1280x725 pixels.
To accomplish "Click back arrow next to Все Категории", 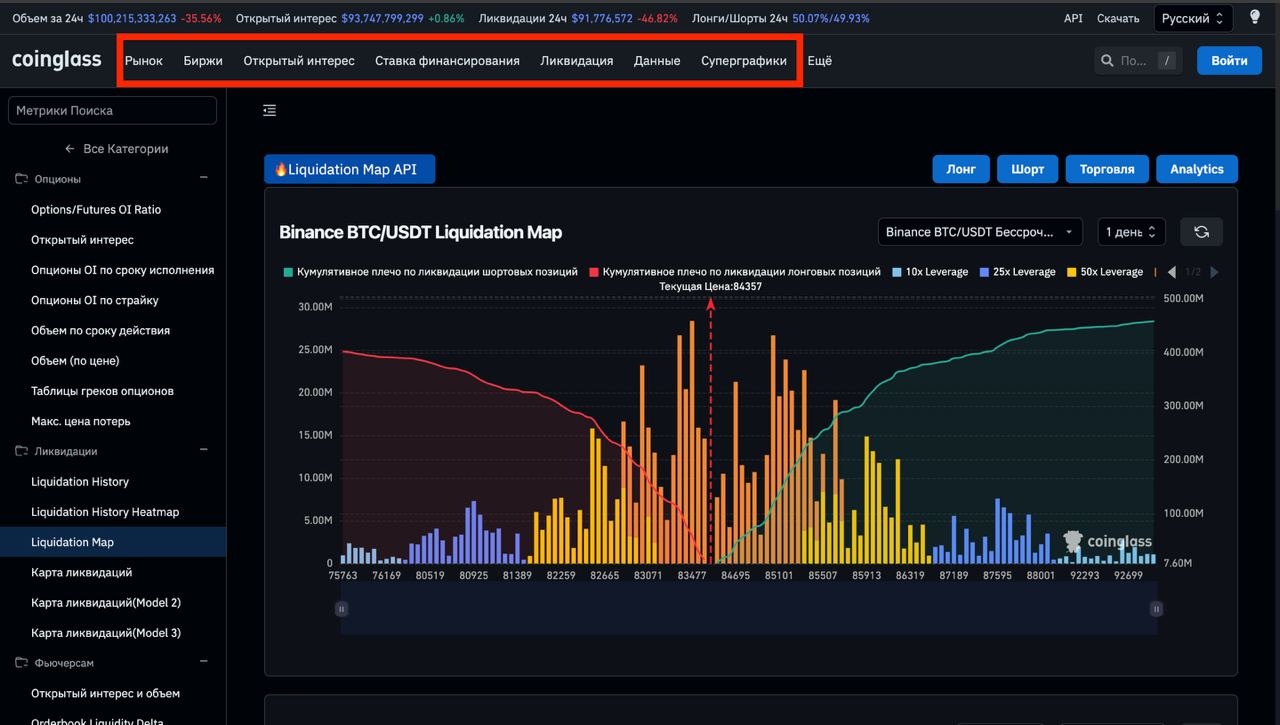I will pyautogui.click(x=70, y=149).
